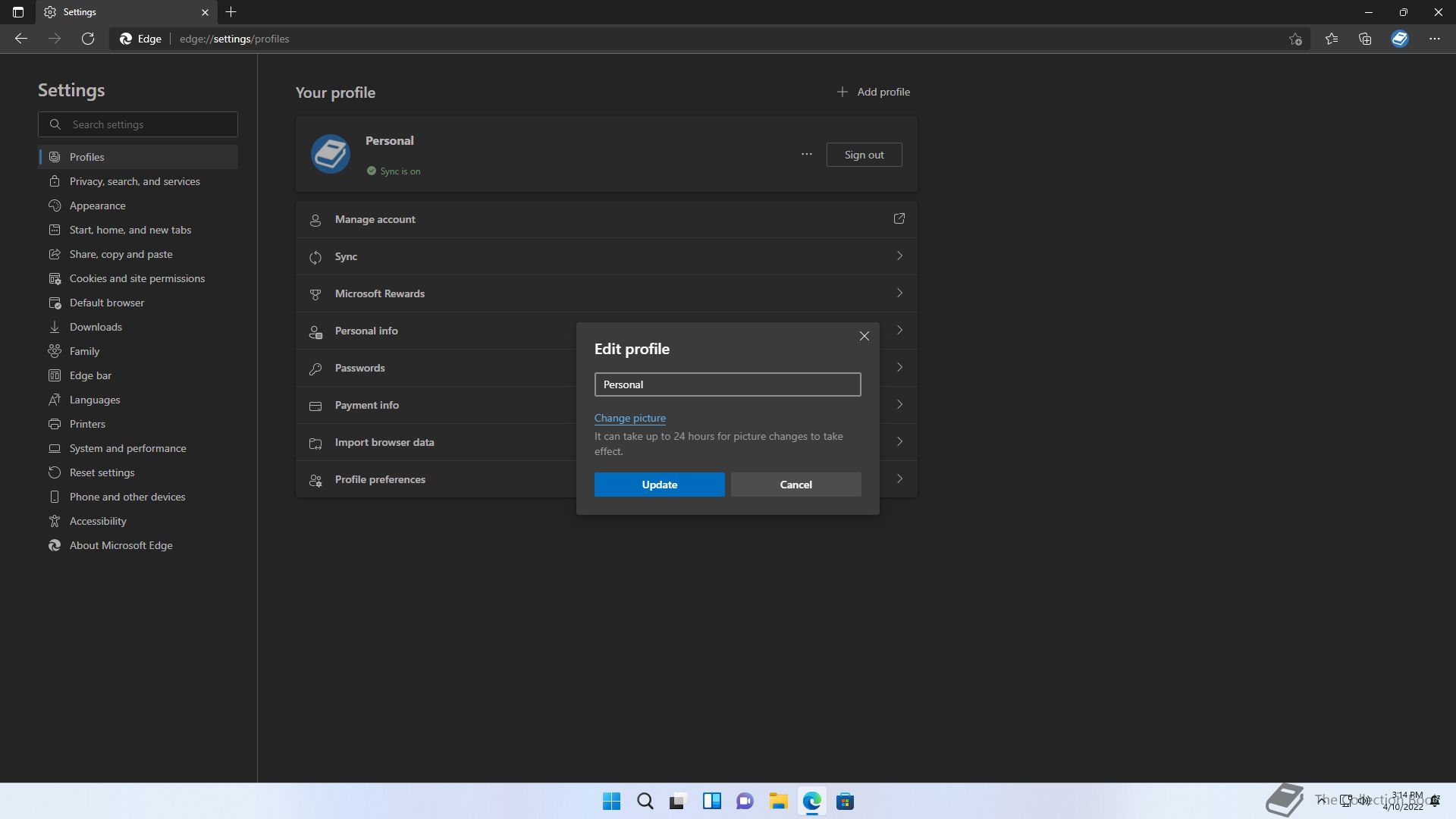Screen dimensions: 1456x819
Task: Go to Cookies and site permissions
Action: click(136, 278)
